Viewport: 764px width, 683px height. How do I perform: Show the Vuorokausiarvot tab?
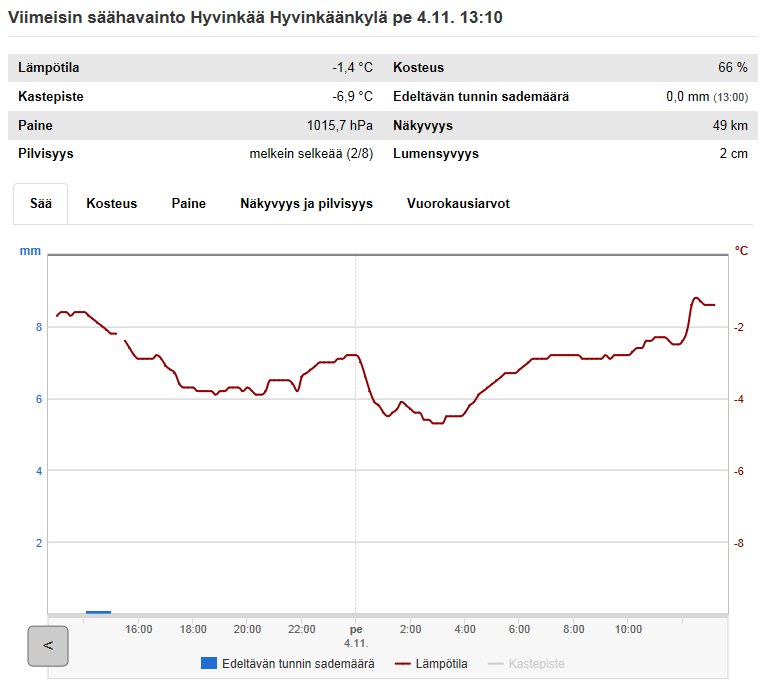[x=458, y=203]
